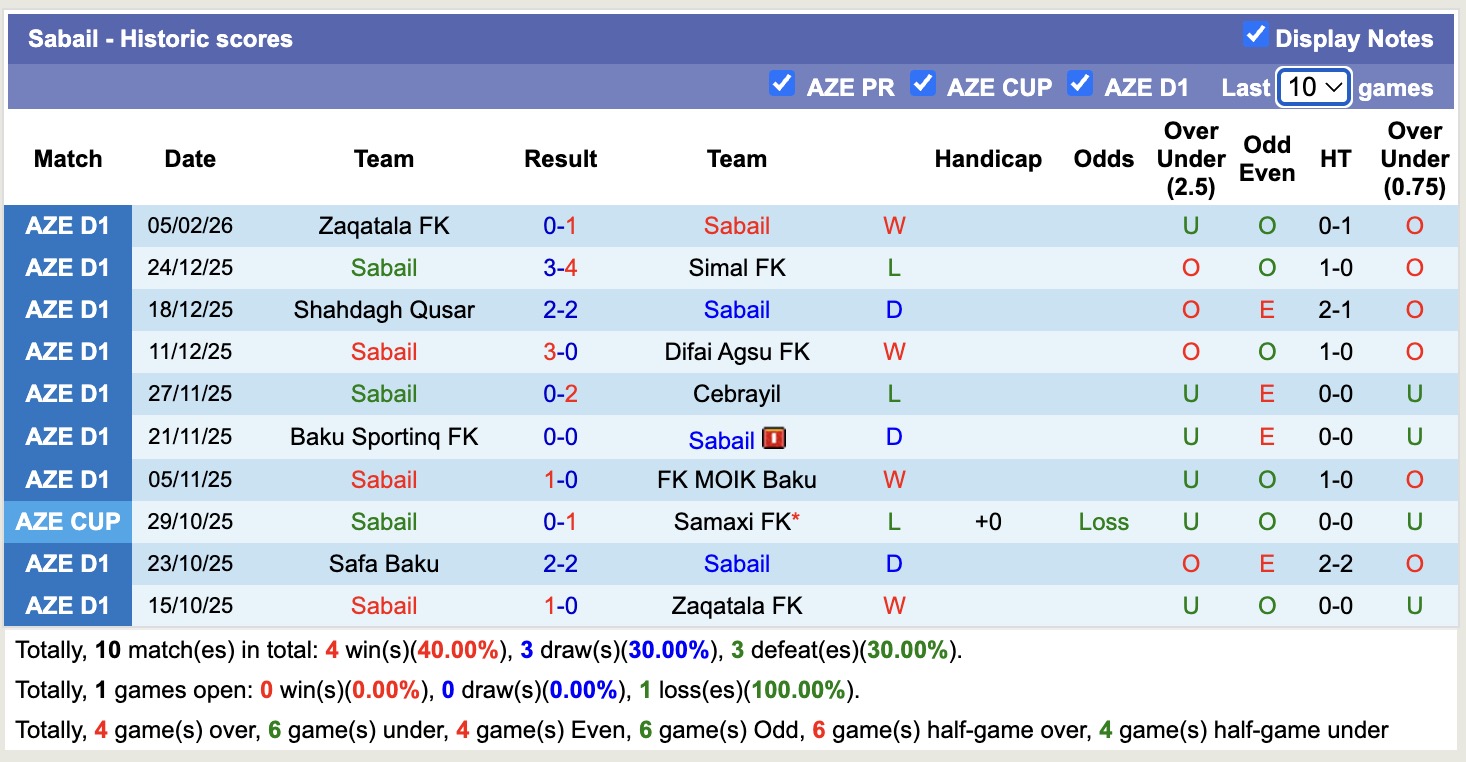Uncheck the Display Notes checkbox

[x=1254, y=34]
